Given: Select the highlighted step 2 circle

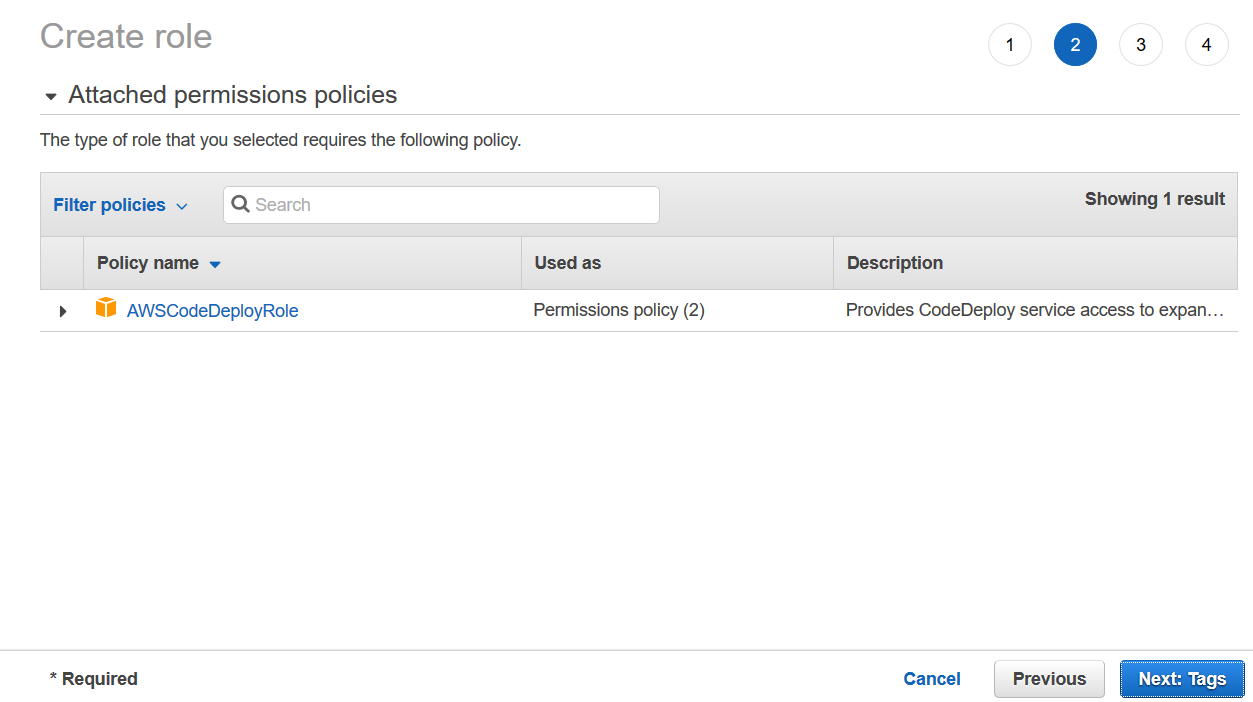Looking at the screenshot, I should pos(1075,45).
